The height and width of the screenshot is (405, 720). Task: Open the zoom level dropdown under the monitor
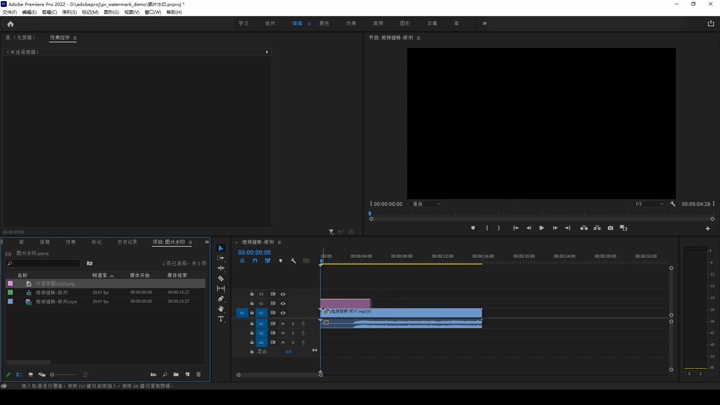point(426,204)
